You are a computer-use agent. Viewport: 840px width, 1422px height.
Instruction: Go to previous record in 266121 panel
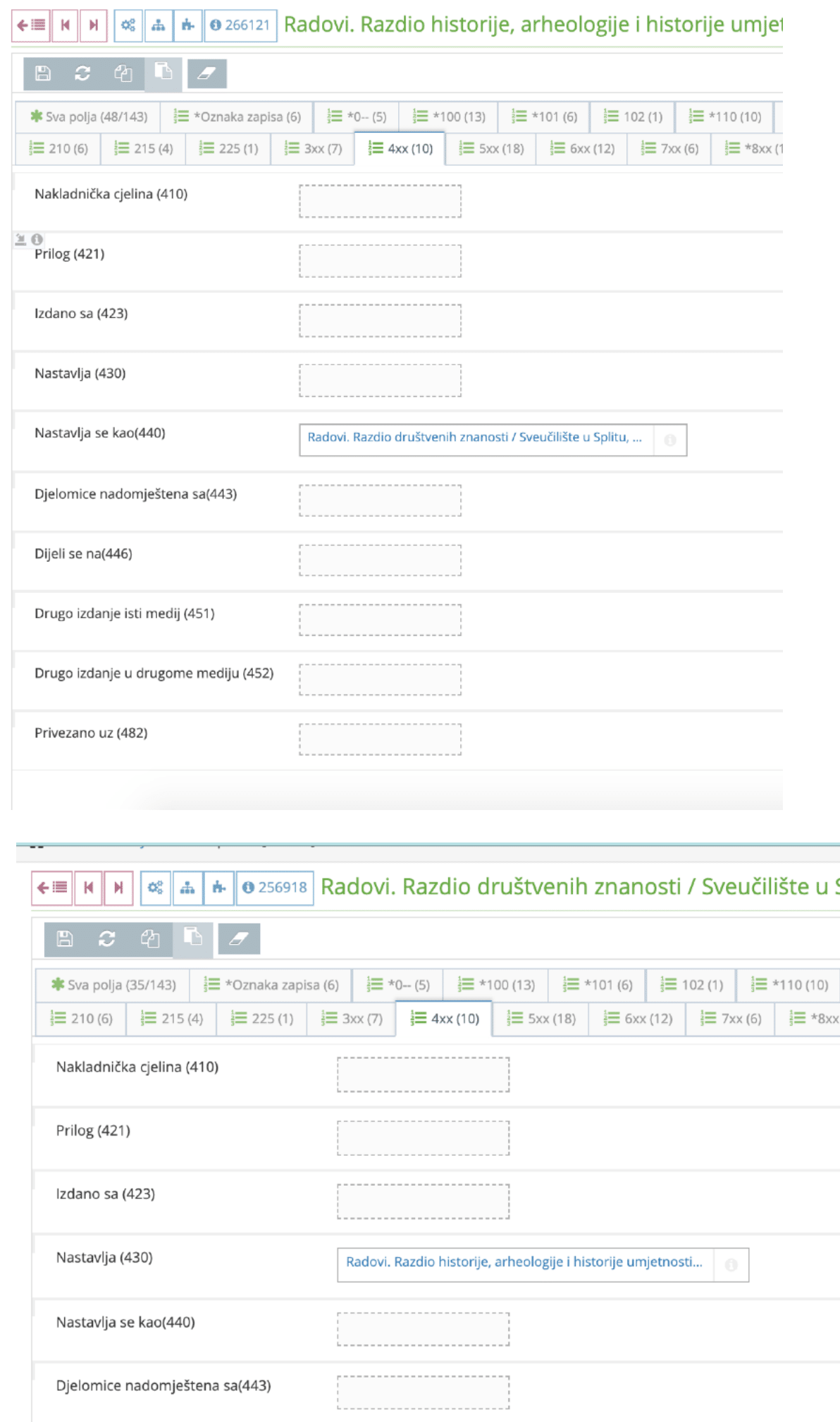tap(65, 25)
